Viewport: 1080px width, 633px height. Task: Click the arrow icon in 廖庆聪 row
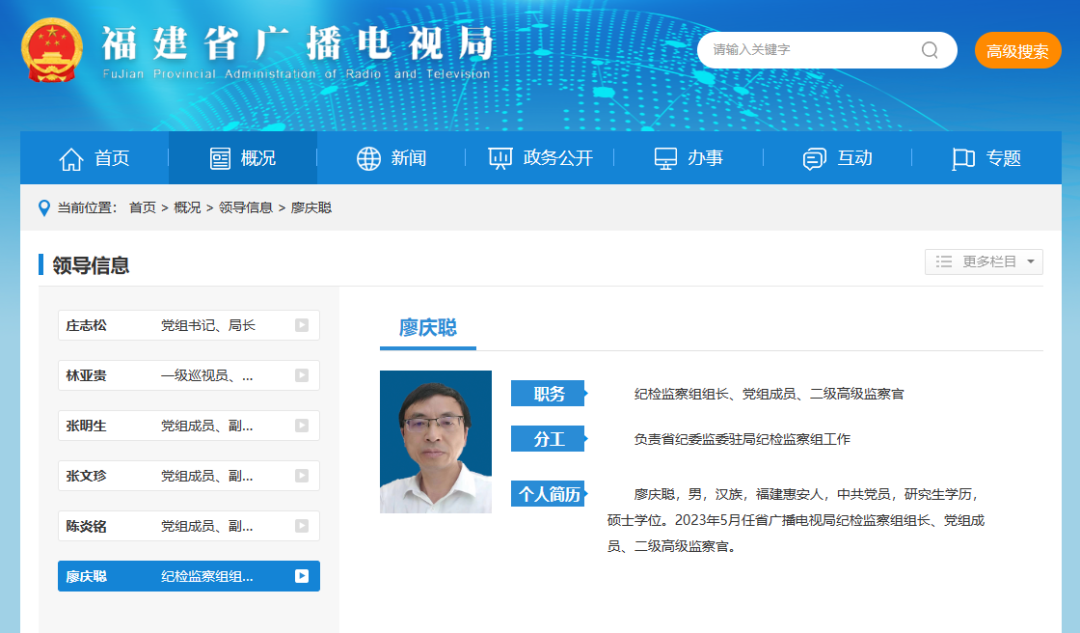pyautogui.click(x=302, y=576)
